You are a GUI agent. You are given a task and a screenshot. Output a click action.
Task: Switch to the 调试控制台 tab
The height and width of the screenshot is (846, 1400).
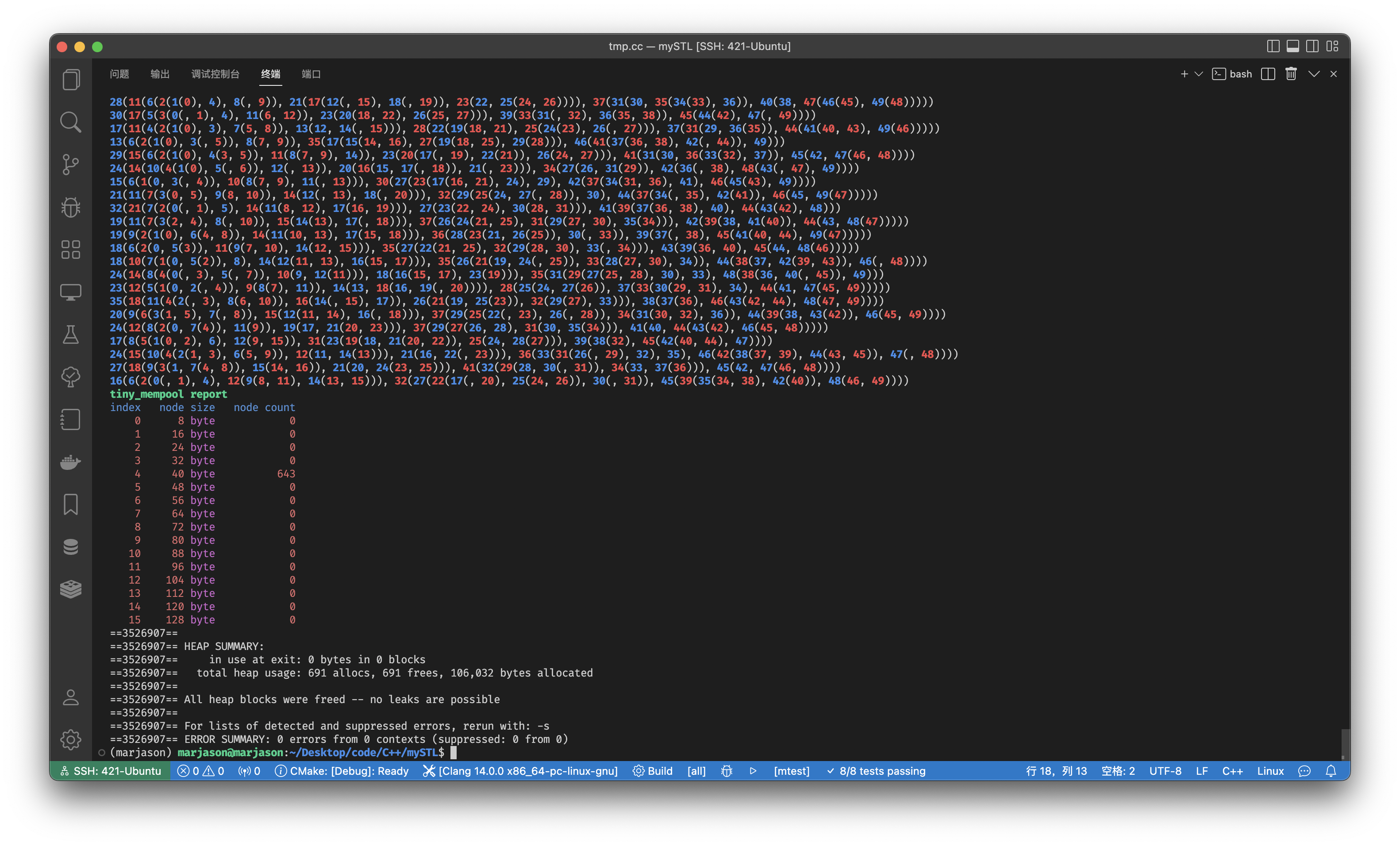coord(215,74)
